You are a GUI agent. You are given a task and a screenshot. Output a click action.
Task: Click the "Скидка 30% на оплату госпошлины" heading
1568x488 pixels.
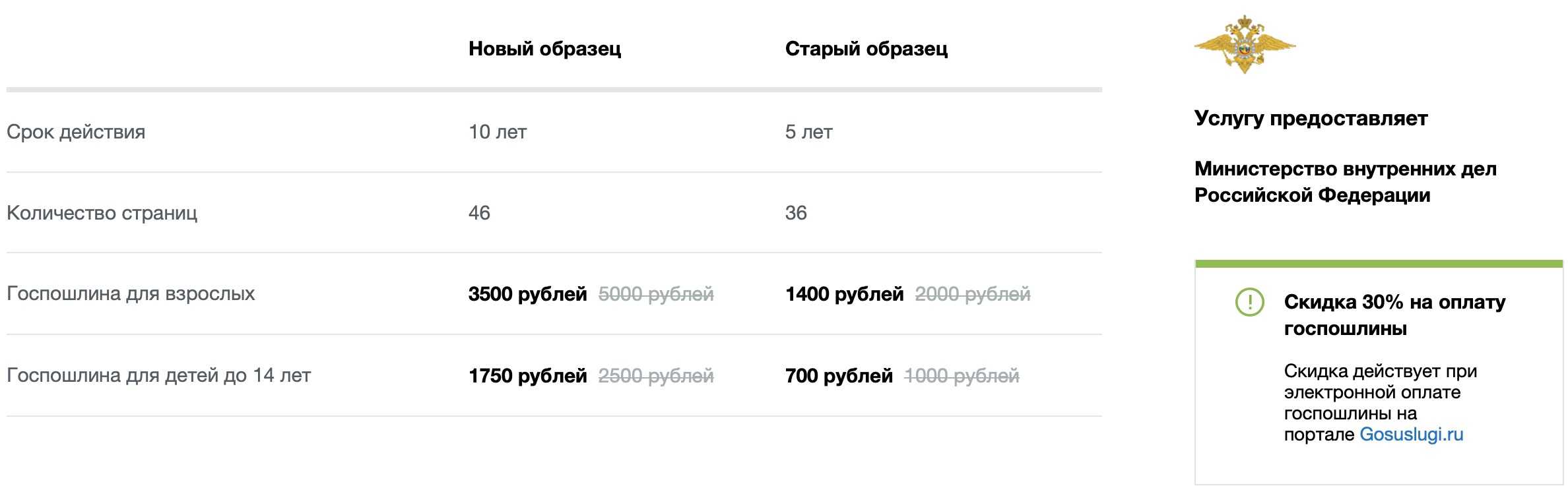click(1394, 315)
